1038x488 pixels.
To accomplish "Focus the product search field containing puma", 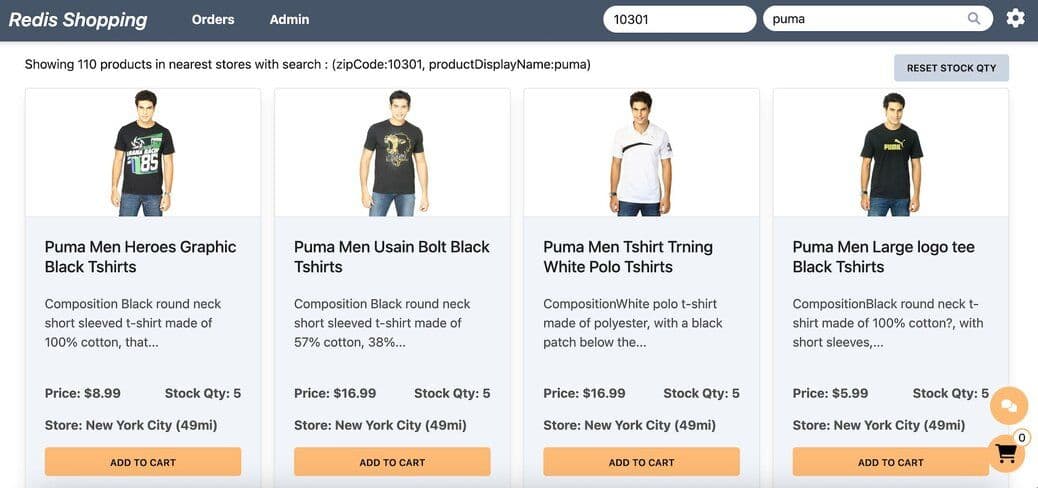I will tap(865, 19).
